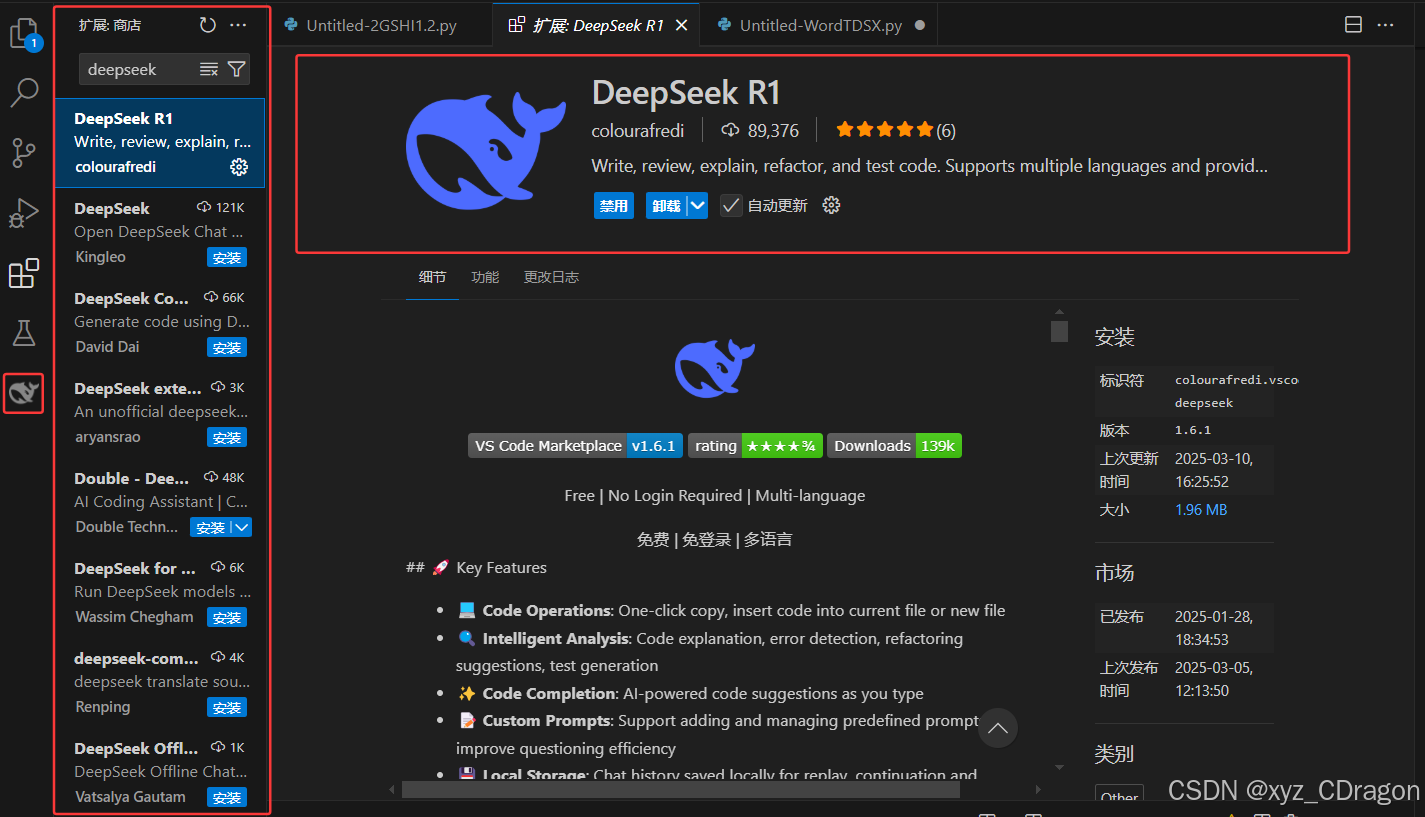Toggle split editor layout icon

pyautogui.click(x=1353, y=25)
